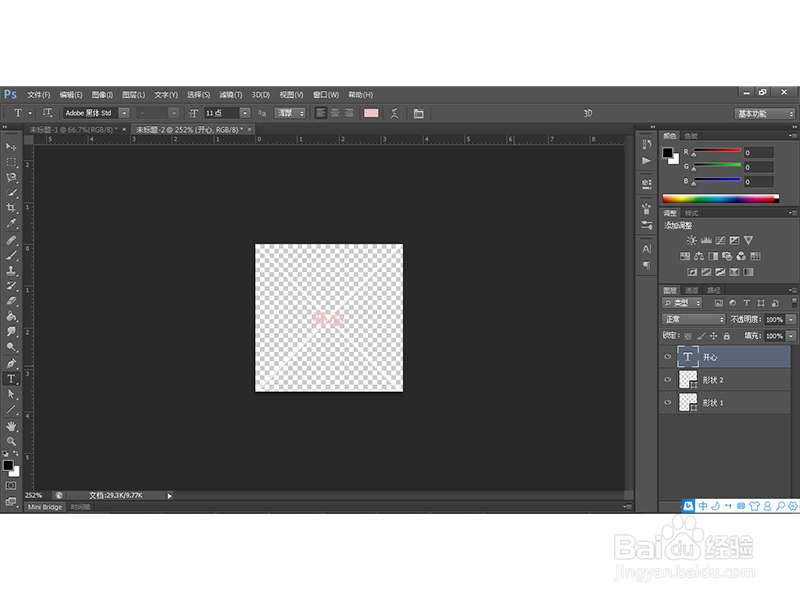The image size is (800, 600).
Task: Select the Line shape tool
Action: coord(11,409)
